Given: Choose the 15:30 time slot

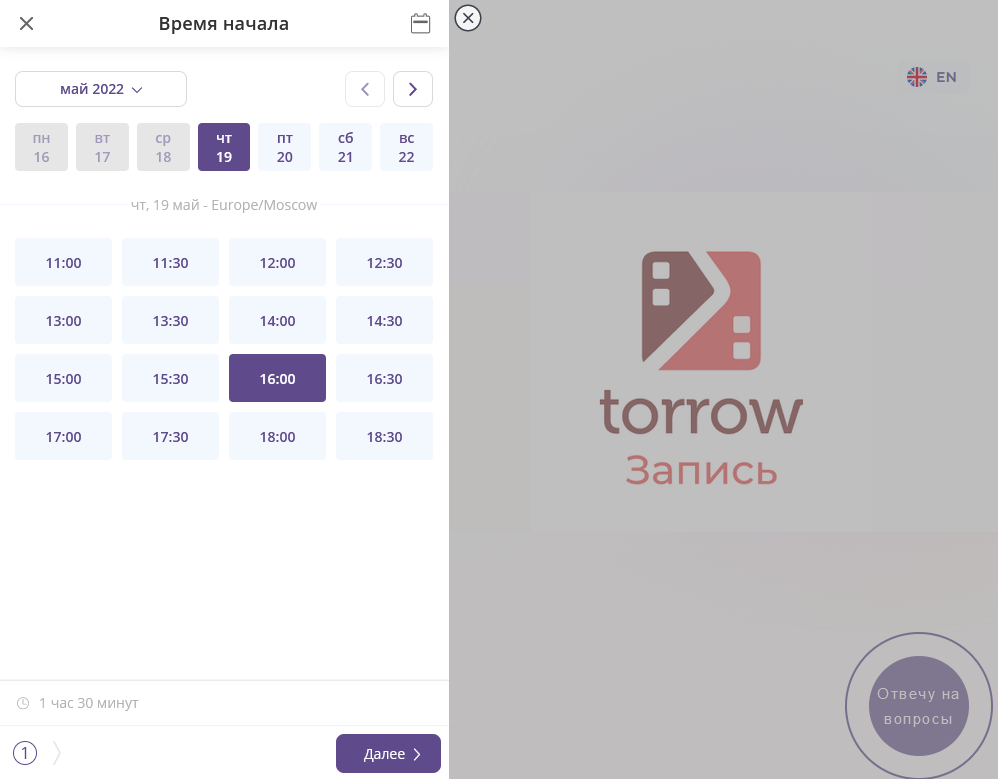Looking at the screenshot, I should [x=171, y=378].
